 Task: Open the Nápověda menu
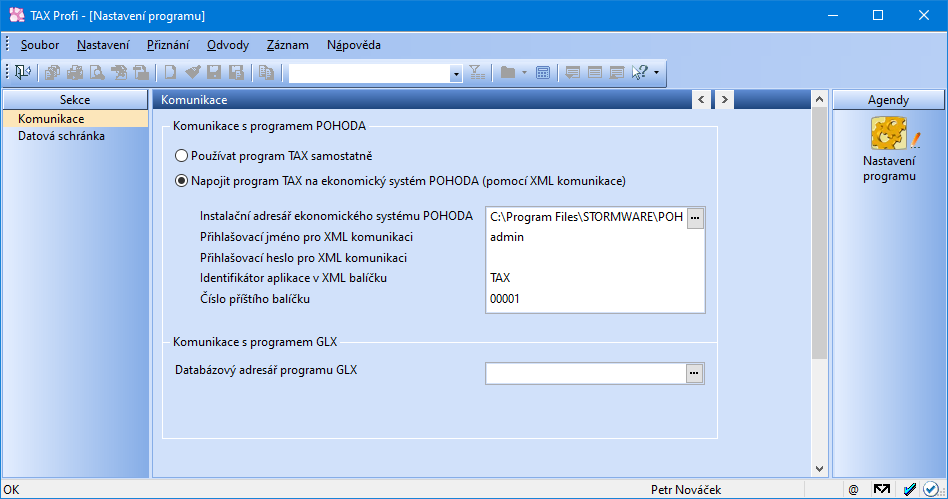click(354, 45)
